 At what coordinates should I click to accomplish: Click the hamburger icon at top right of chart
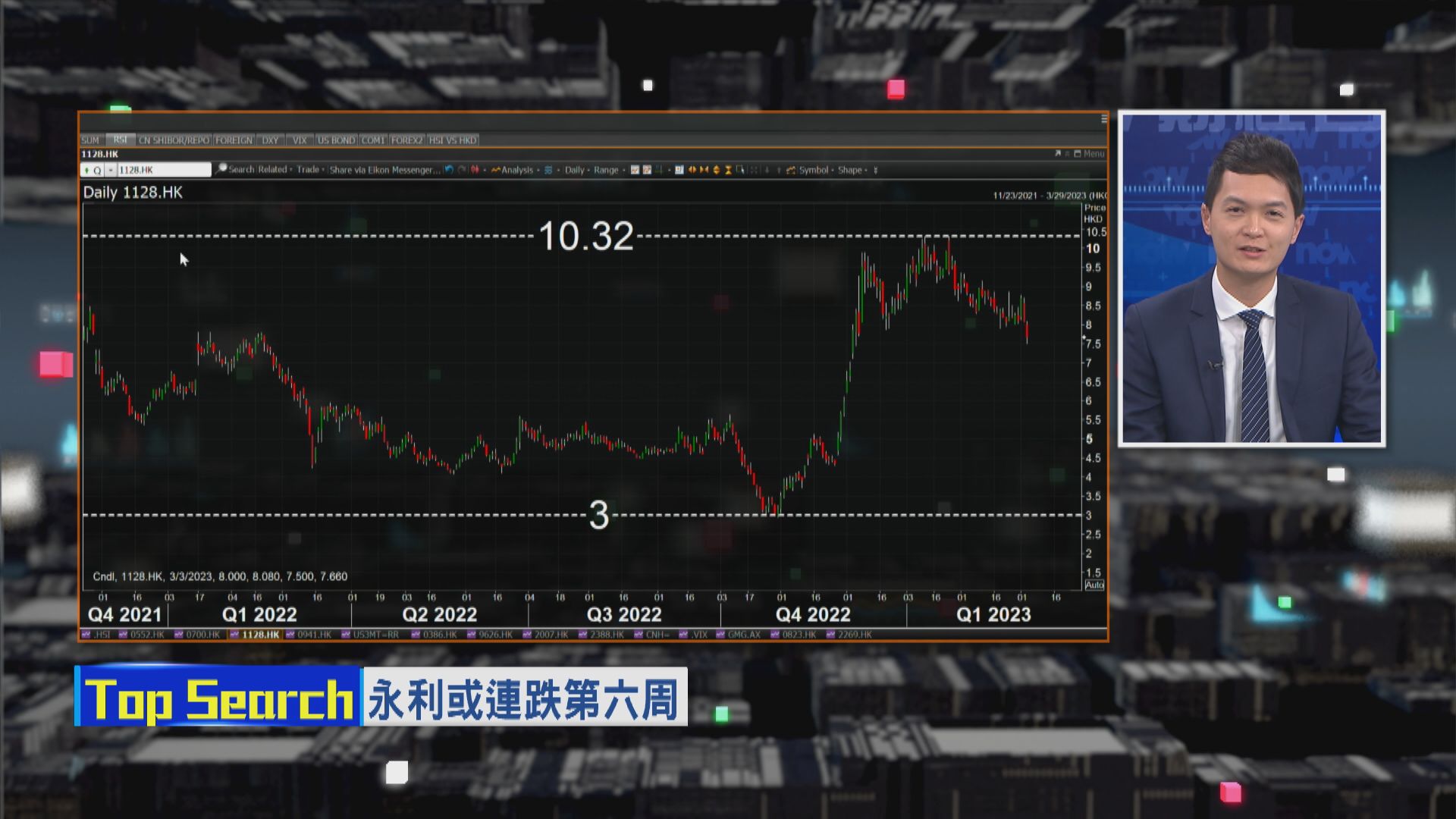pos(1103,119)
